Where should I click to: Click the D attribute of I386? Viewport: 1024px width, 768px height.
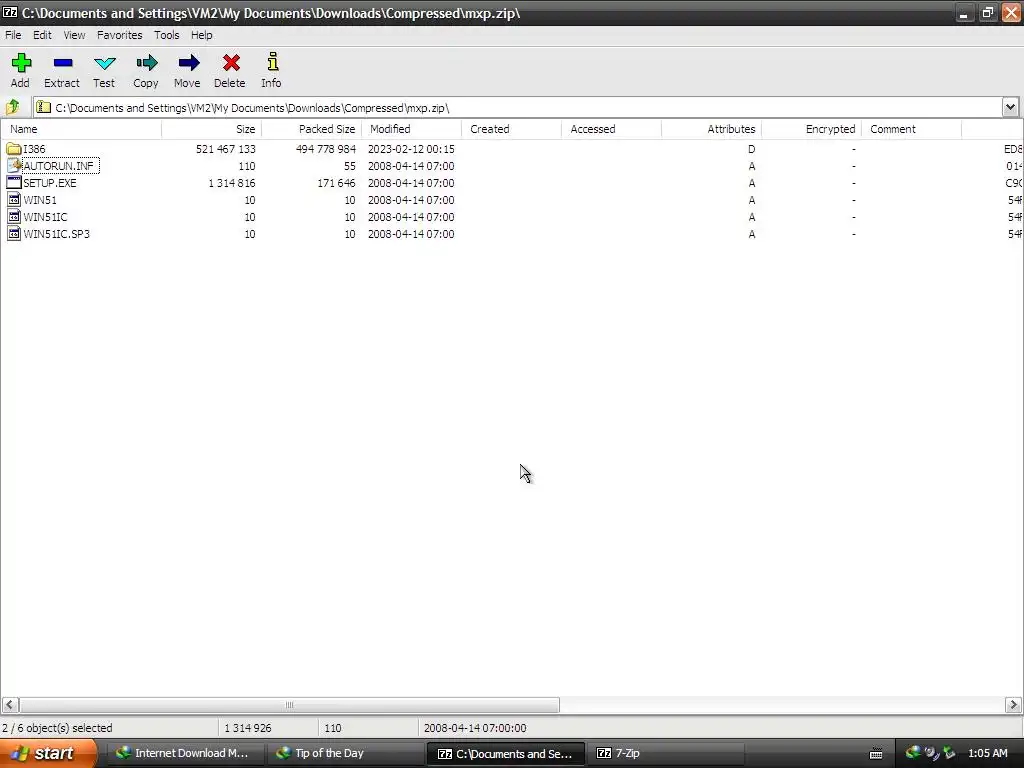[751, 149]
